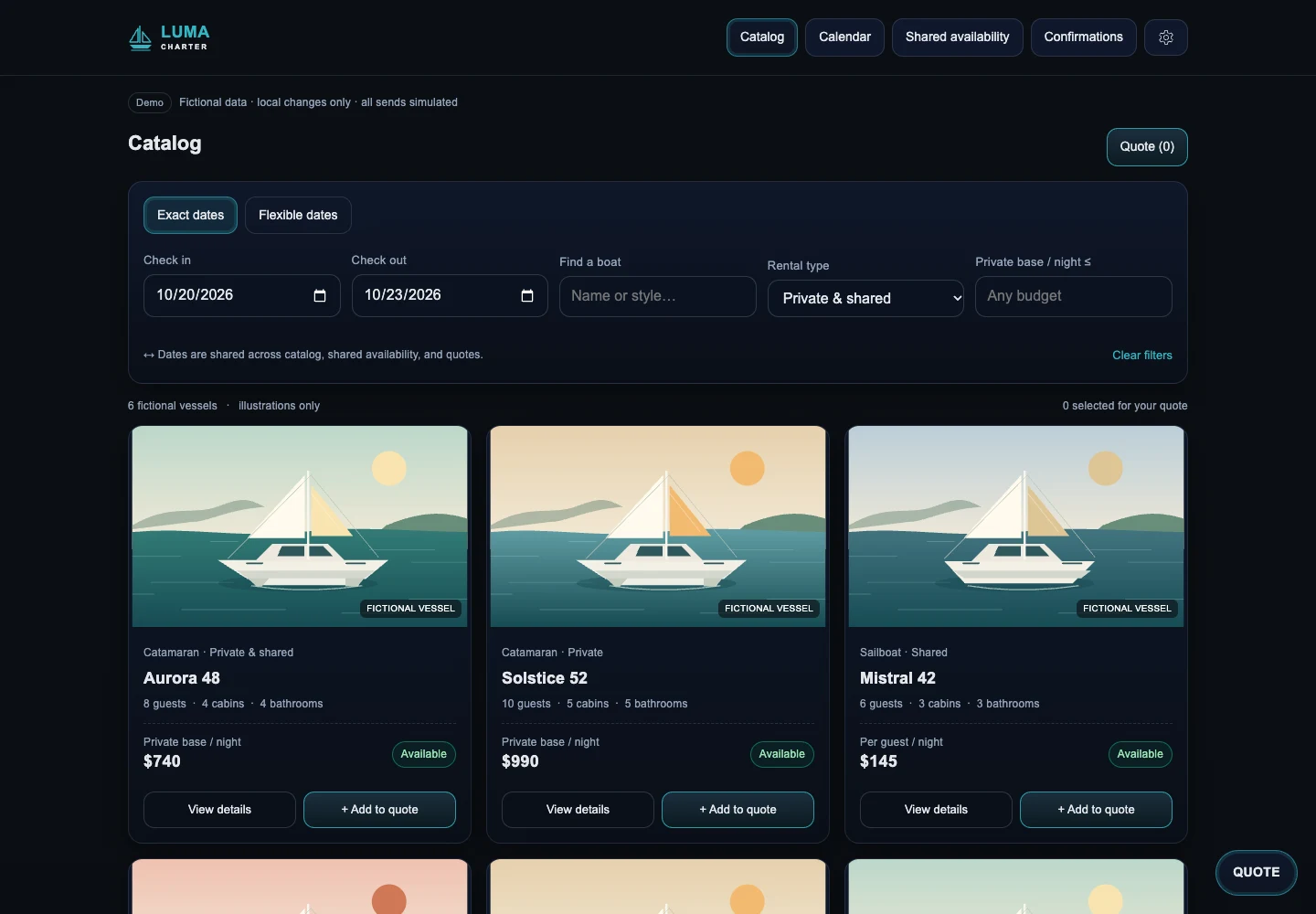Add Aurora 48 to quote

pyautogui.click(x=379, y=810)
